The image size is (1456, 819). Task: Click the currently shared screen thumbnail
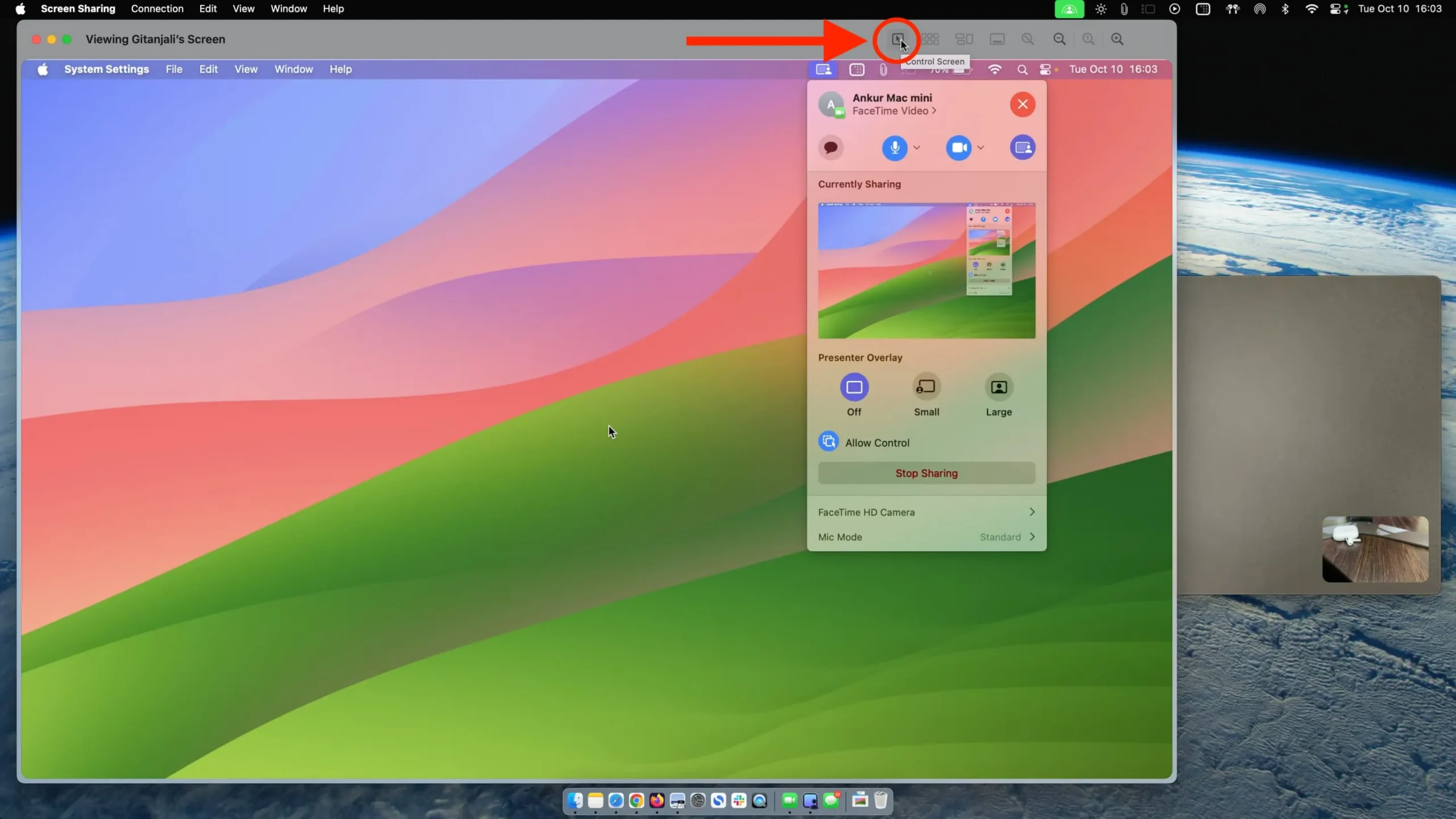coord(927,269)
